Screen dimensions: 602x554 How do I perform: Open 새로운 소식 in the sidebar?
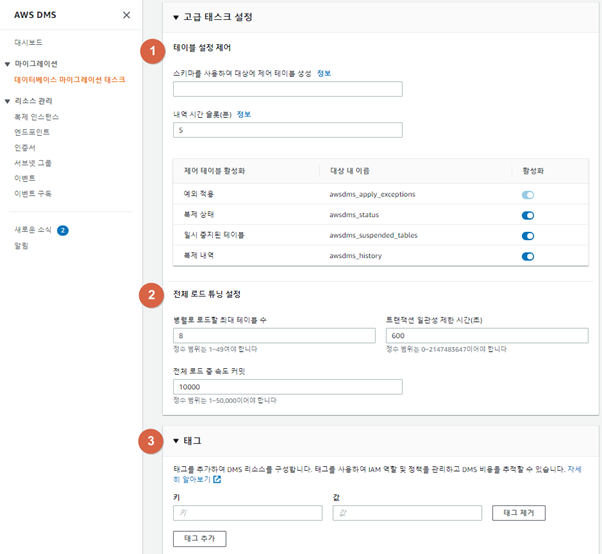click(x=33, y=230)
